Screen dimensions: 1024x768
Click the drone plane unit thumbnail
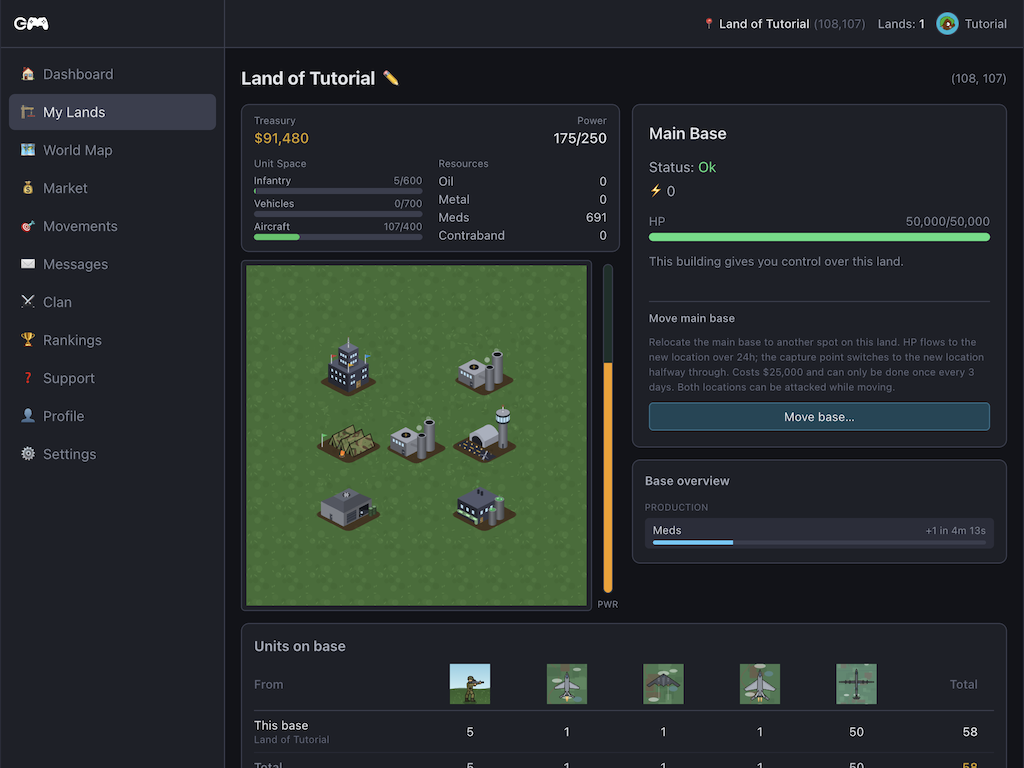click(856, 684)
